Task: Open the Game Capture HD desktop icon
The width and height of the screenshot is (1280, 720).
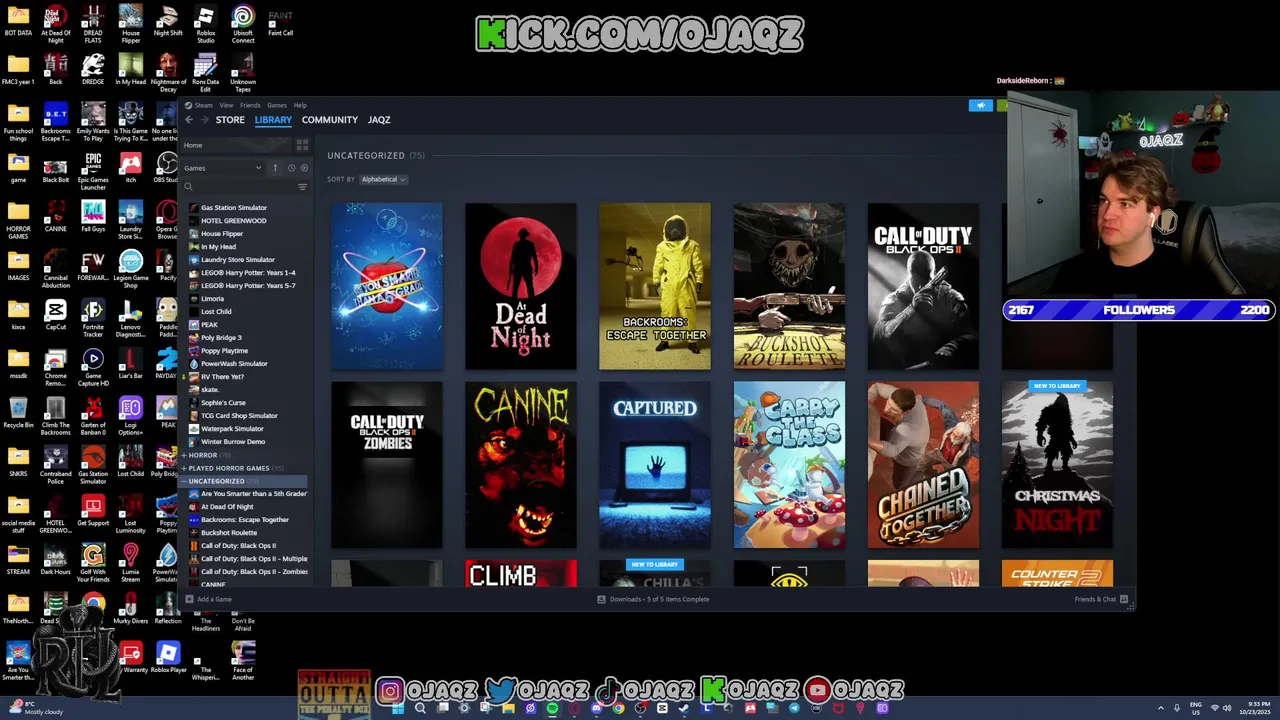Action: pos(93,368)
